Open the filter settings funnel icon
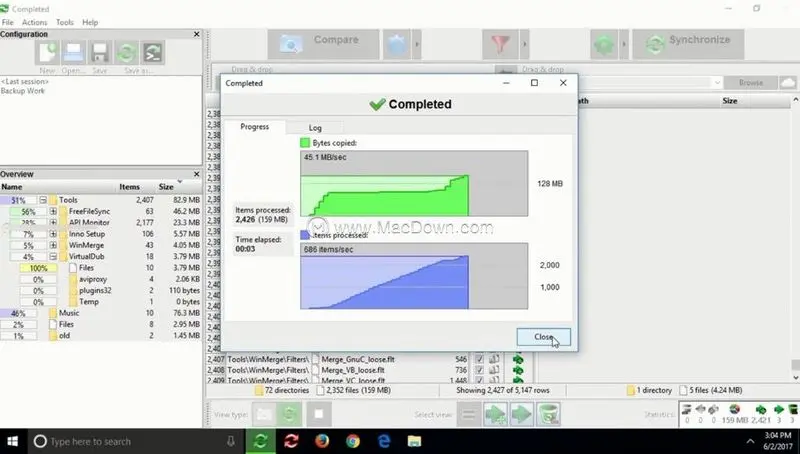Image resolution: width=800 pixels, height=454 pixels. click(x=500, y=44)
